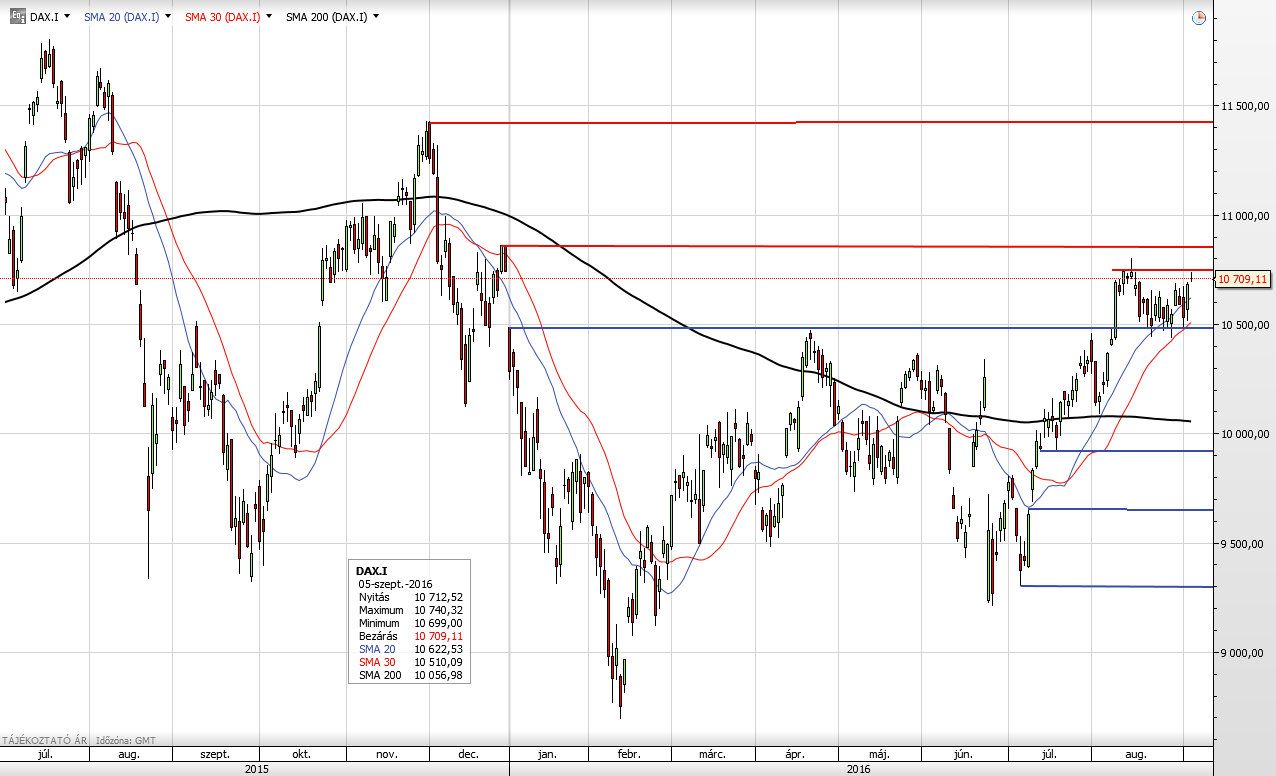Click the febr. label on time axis
Image resolution: width=1276 pixels, height=776 pixels.
(629, 755)
